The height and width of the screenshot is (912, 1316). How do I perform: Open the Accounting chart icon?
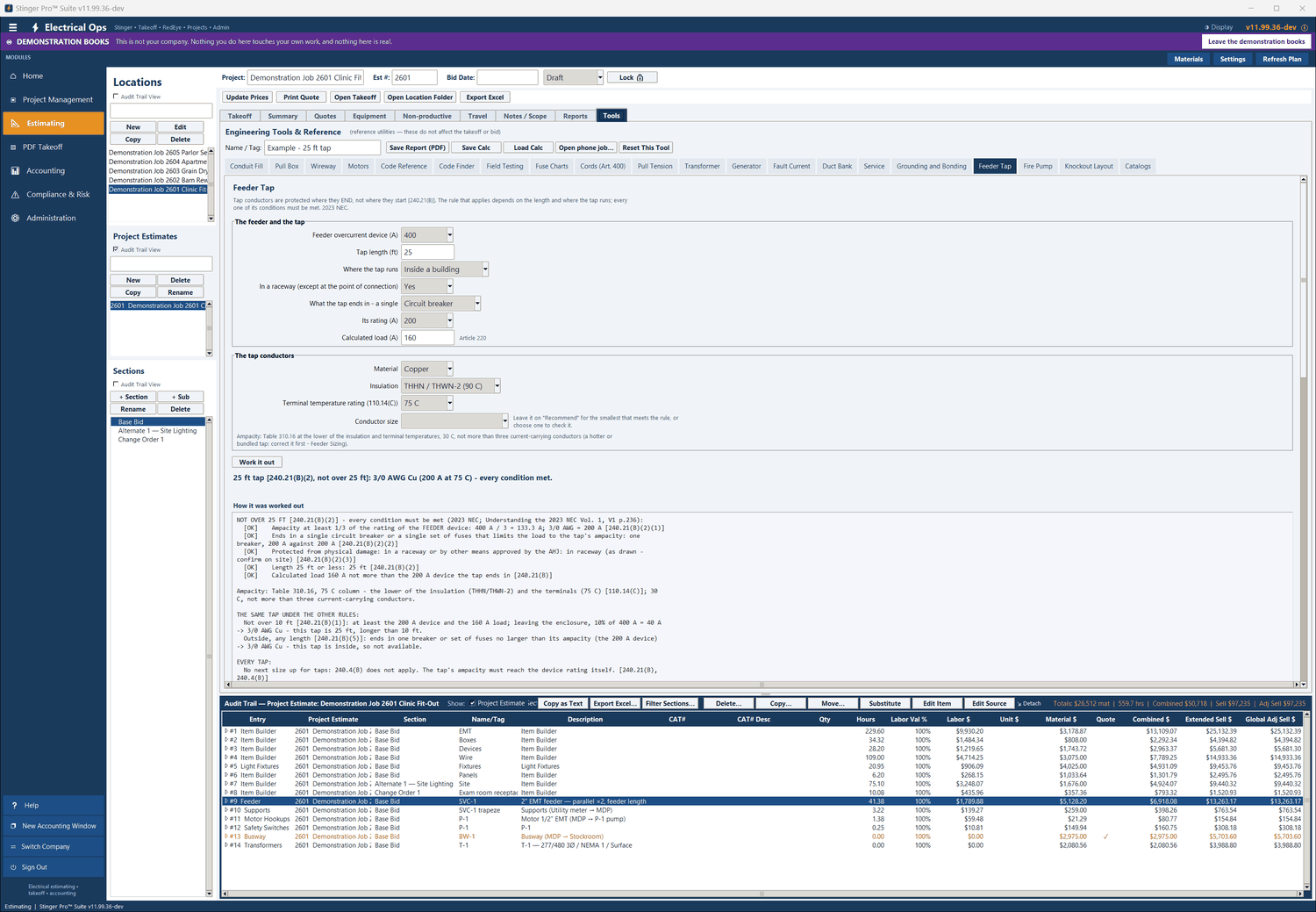(x=15, y=171)
